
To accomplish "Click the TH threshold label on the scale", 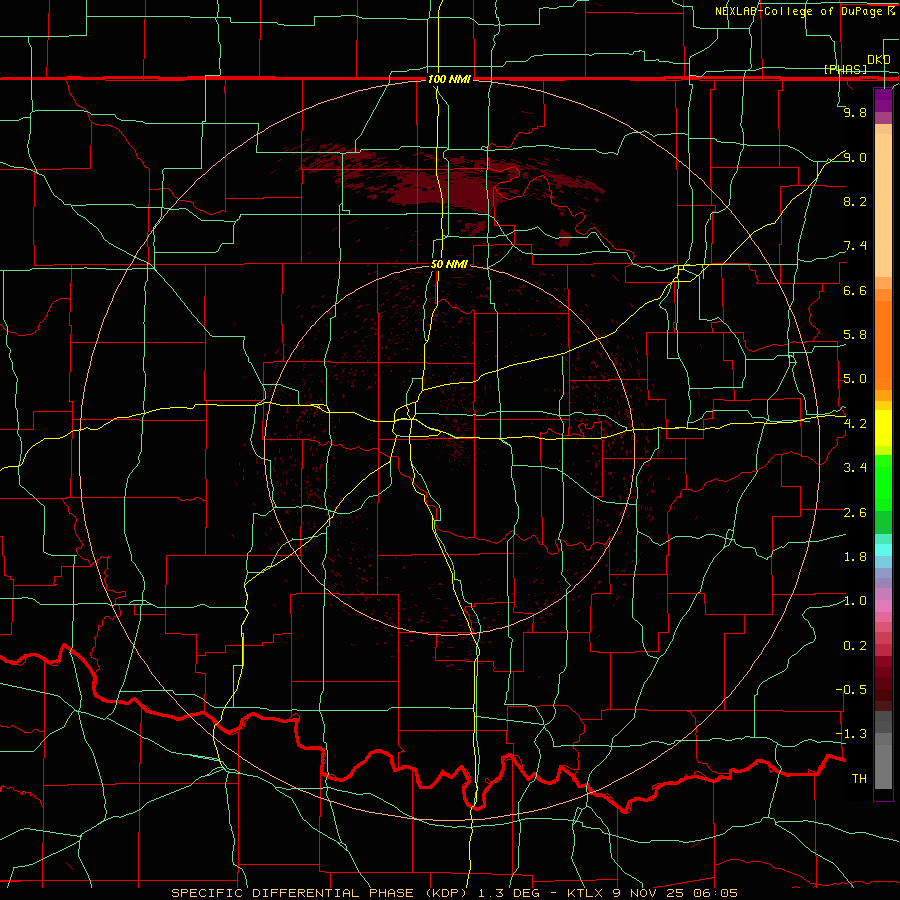I will 859,779.
